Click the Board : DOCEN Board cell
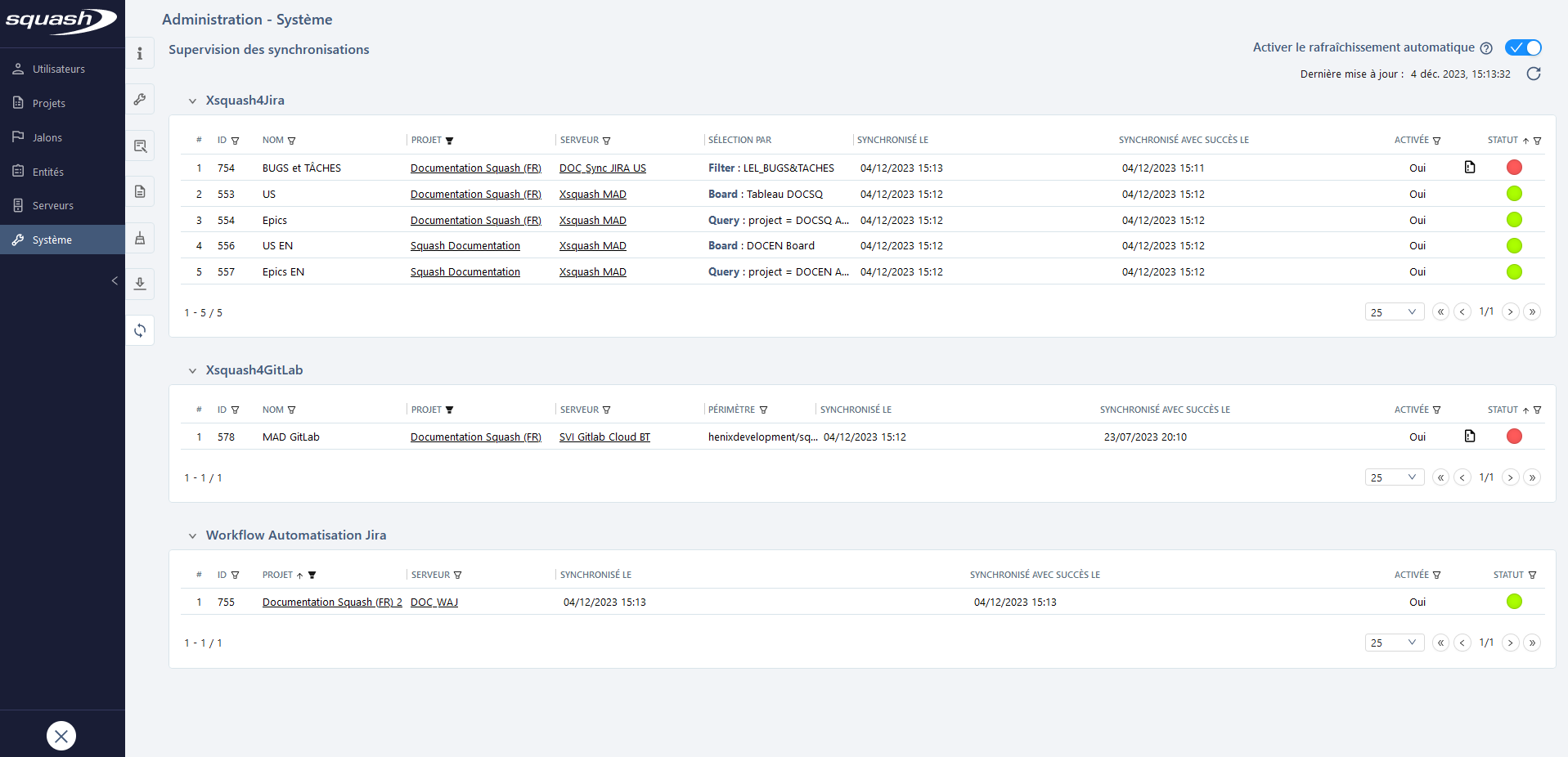 (x=762, y=245)
